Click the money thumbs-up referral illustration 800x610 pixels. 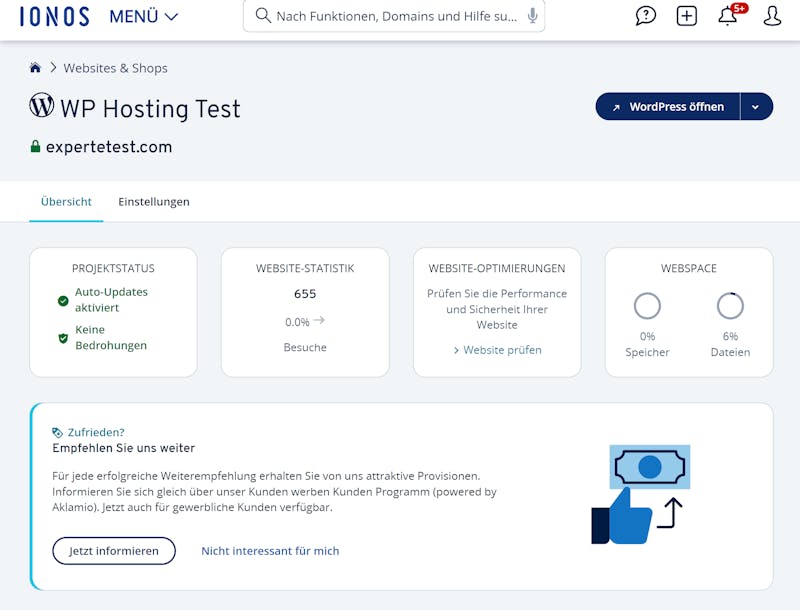click(x=641, y=494)
